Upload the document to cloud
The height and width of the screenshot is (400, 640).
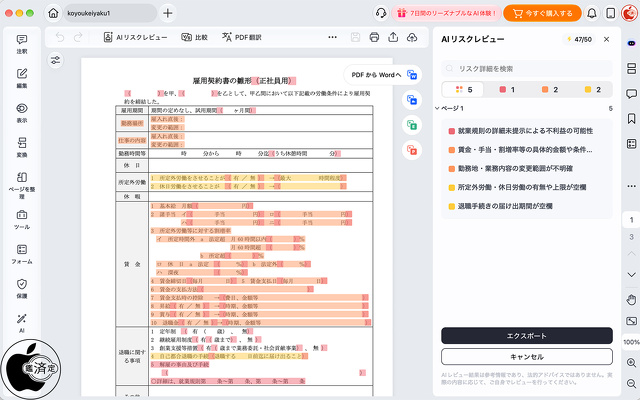click(x=412, y=37)
